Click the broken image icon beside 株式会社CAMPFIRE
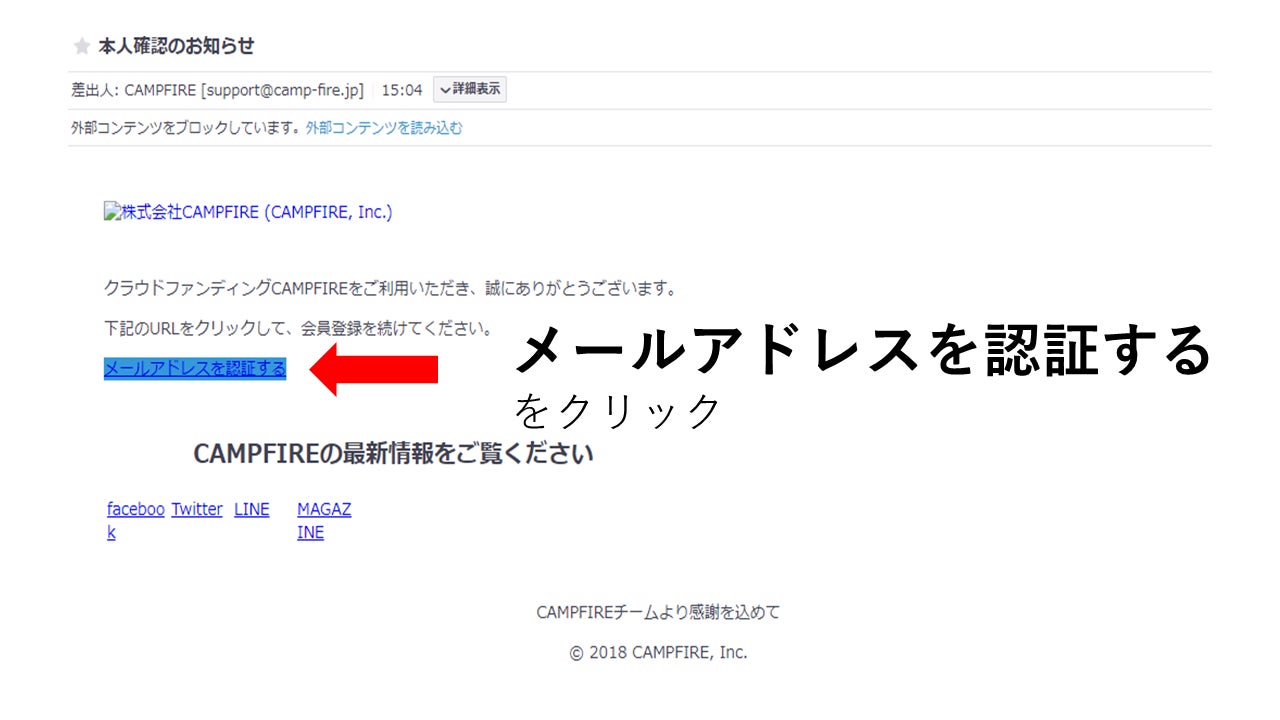The height and width of the screenshot is (720, 1280). pos(111,212)
